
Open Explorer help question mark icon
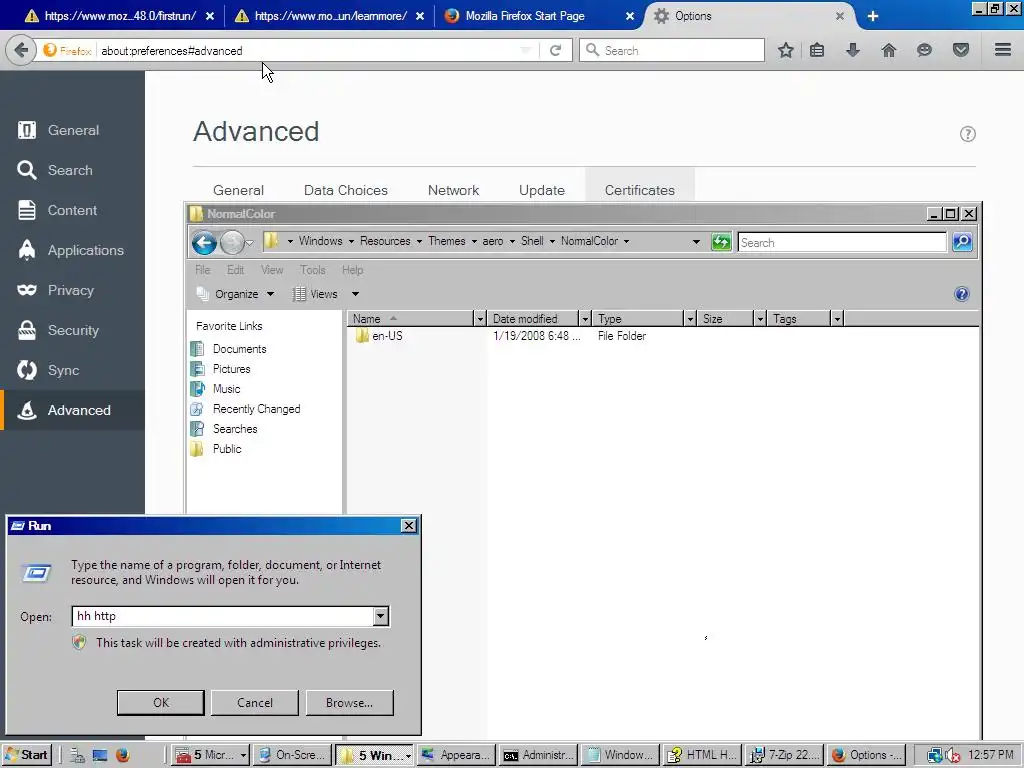tap(961, 294)
